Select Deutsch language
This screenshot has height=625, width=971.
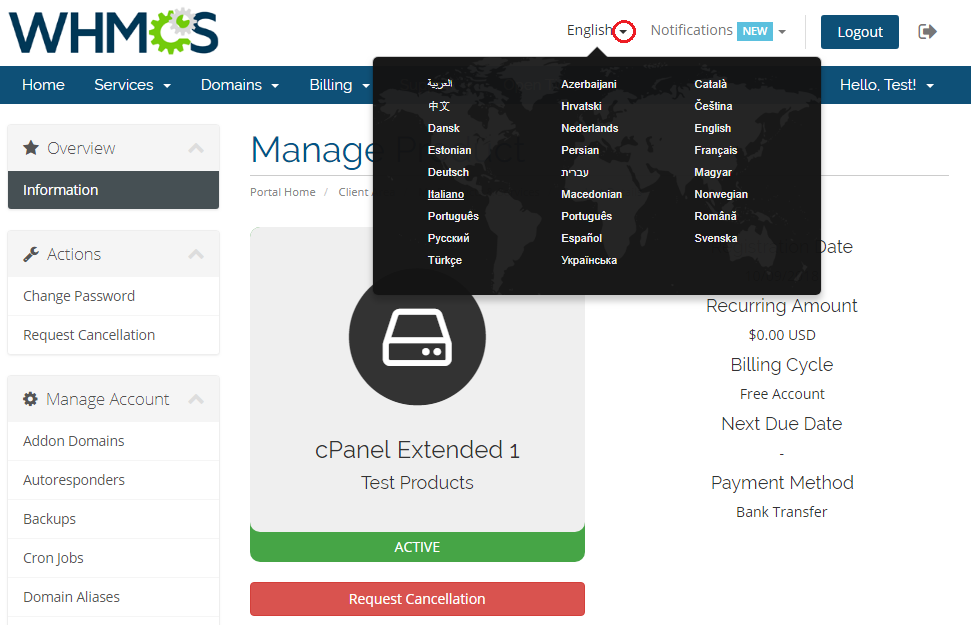(x=448, y=172)
